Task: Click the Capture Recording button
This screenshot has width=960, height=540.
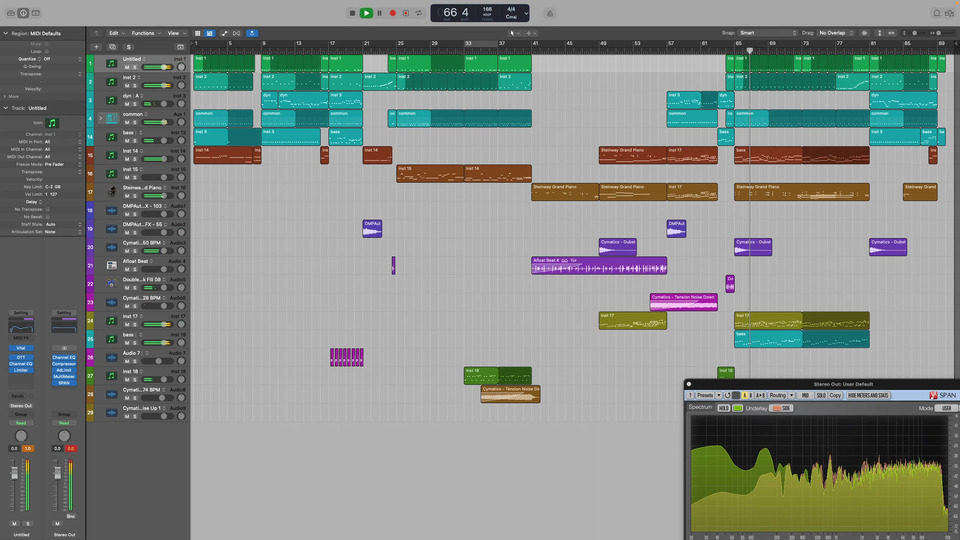Action: pos(405,13)
